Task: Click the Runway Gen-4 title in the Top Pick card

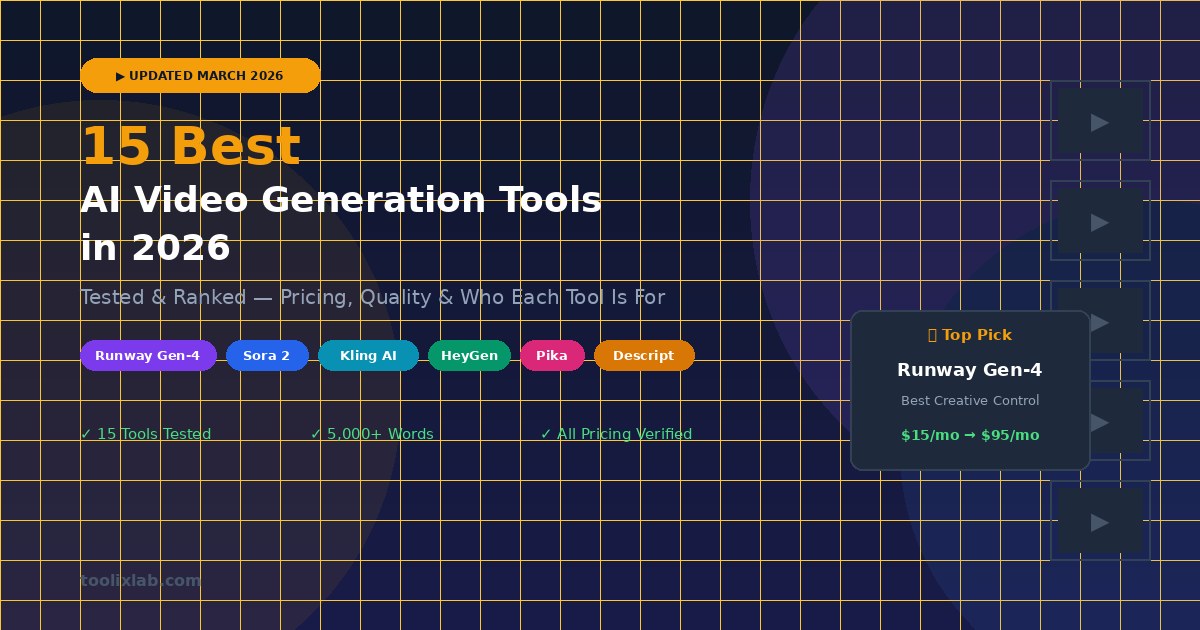Action: (970, 369)
